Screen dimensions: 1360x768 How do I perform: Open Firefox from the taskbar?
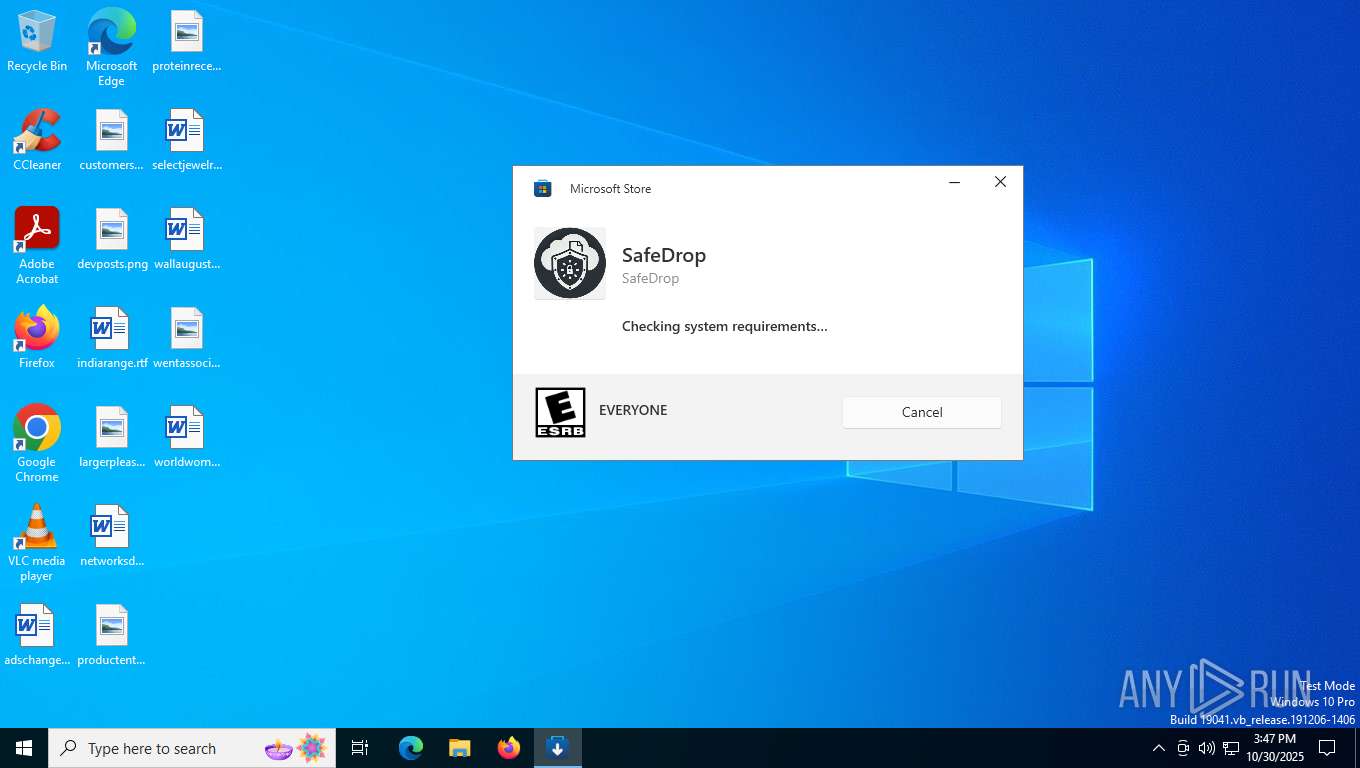point(509,748)
